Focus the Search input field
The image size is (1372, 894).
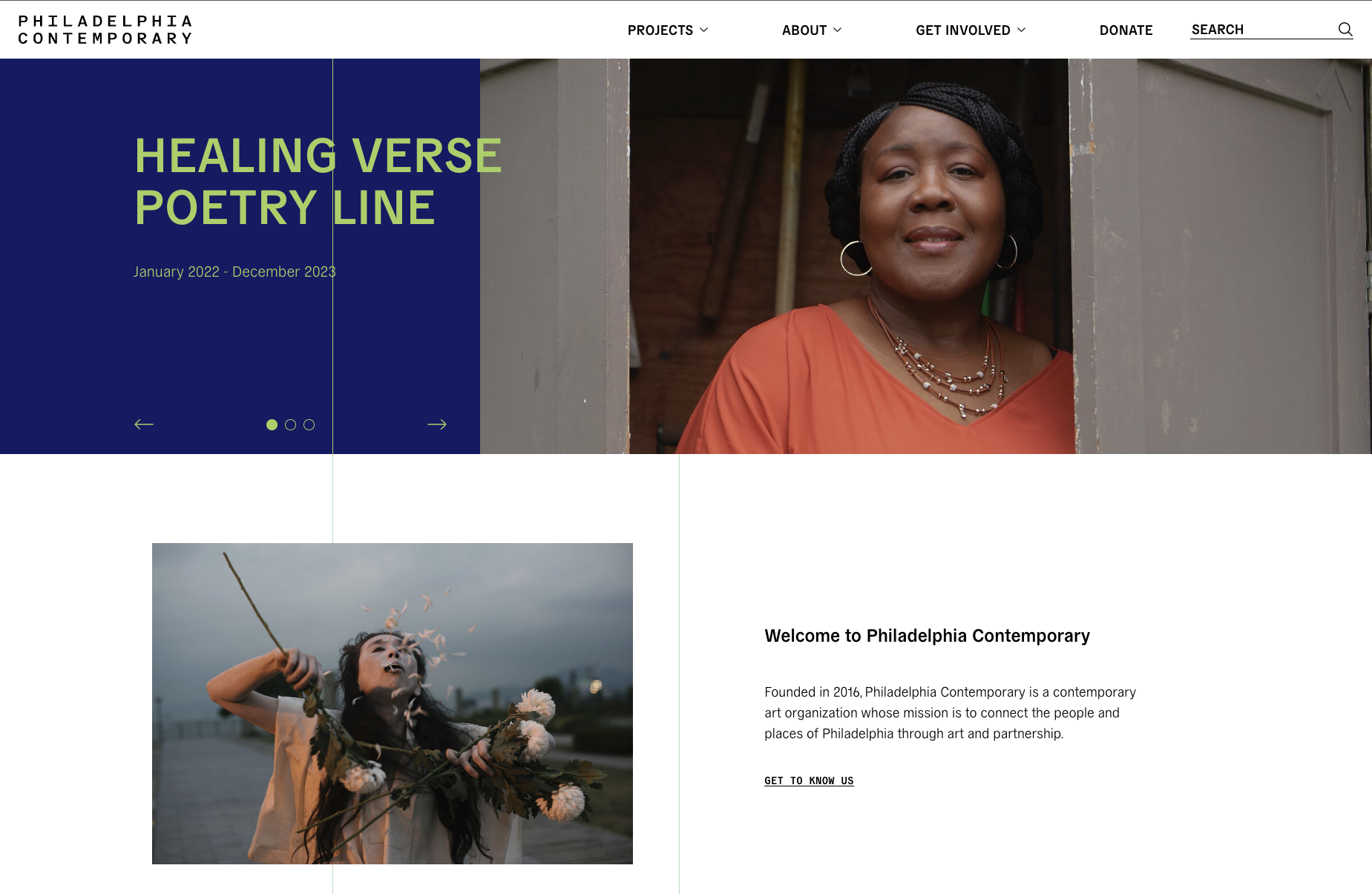point(1261,30)
